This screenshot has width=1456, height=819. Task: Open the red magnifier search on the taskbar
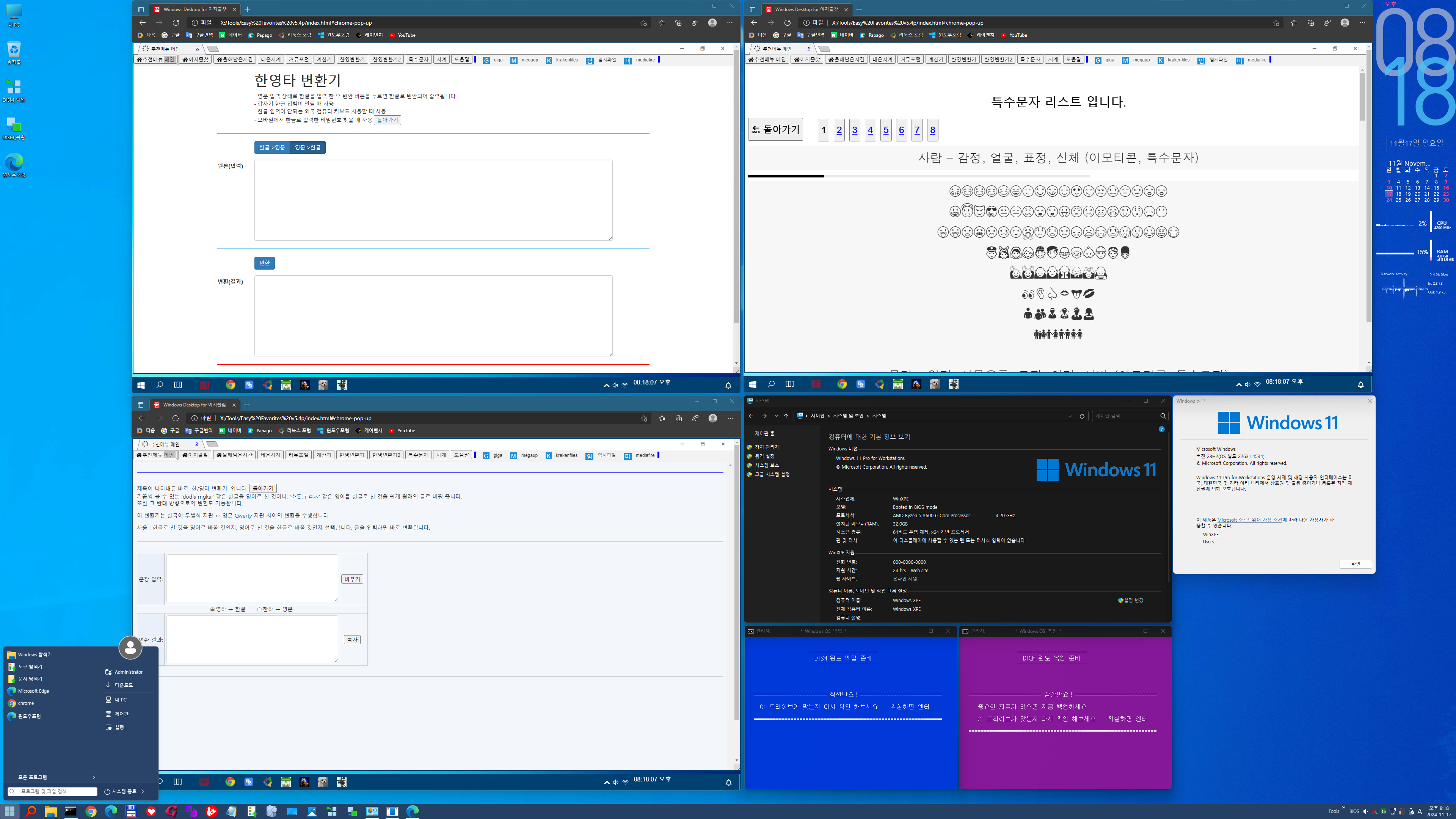tap(30, 811)
